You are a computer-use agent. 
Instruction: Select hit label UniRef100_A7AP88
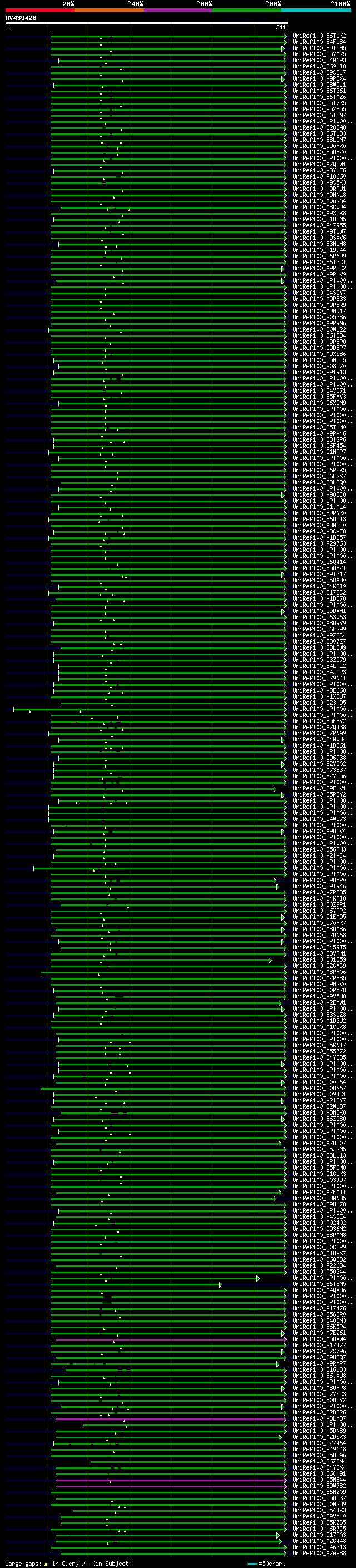(319, 1554)
